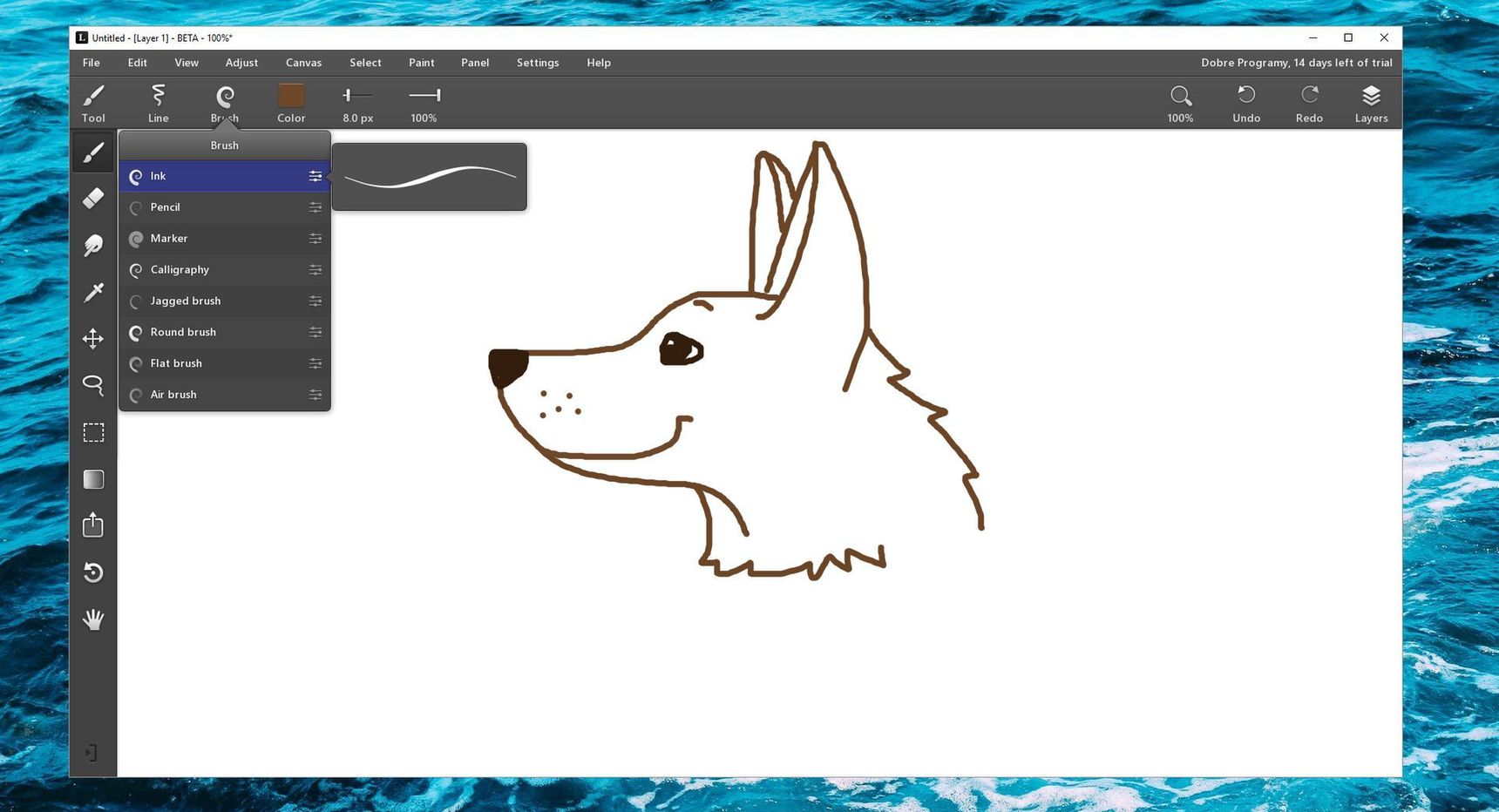Maximize the application window

pyautogui.click(x=1348, y=37)
